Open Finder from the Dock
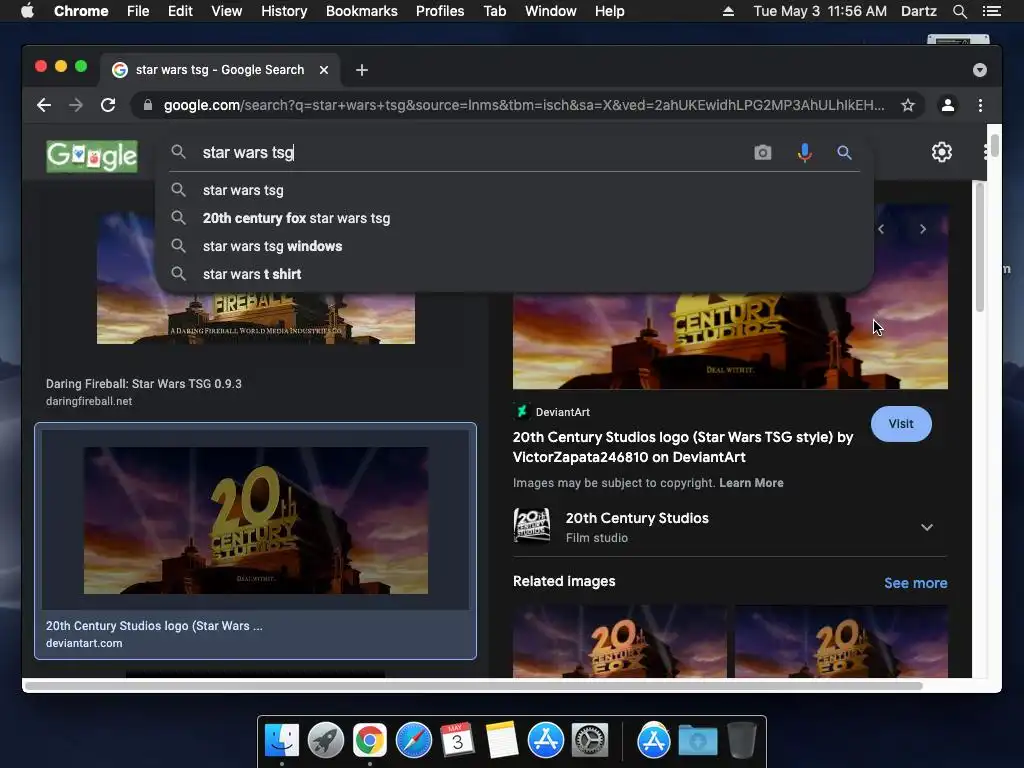 [x=281, y=740]
